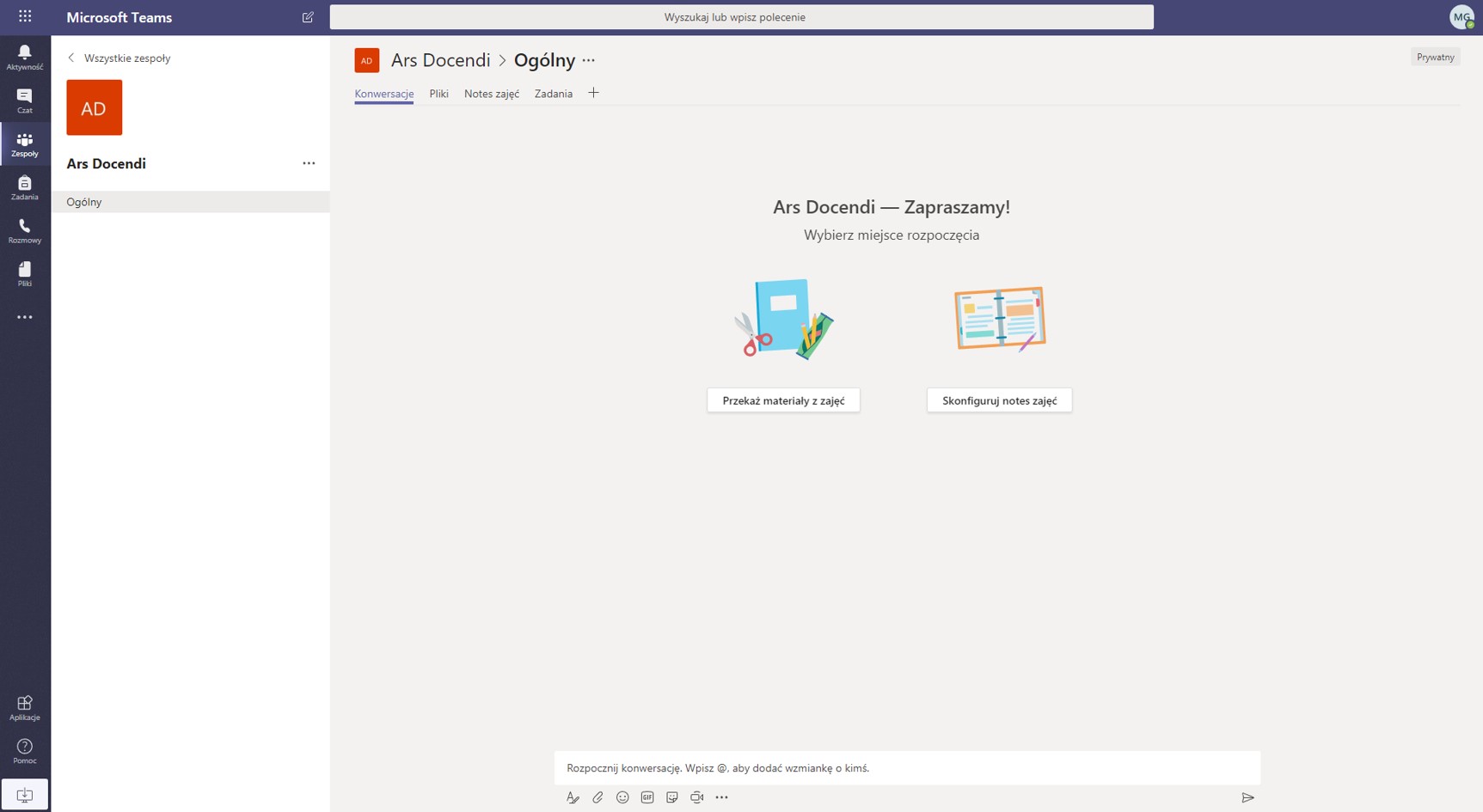Start a meeting with the camera icon
Viewport: 1483px width, 812px height.
tap(697, 797)
